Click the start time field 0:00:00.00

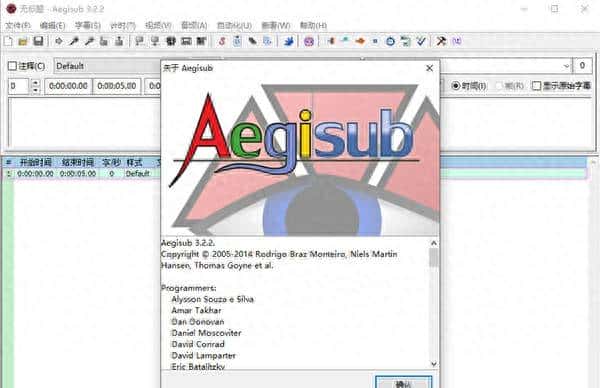pyautogui.click(x=68, y=86)
